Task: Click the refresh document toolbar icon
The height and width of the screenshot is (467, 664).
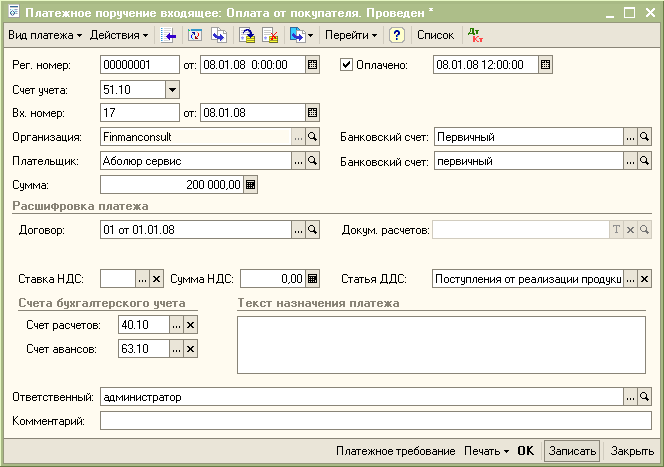Action: (195, 35)
